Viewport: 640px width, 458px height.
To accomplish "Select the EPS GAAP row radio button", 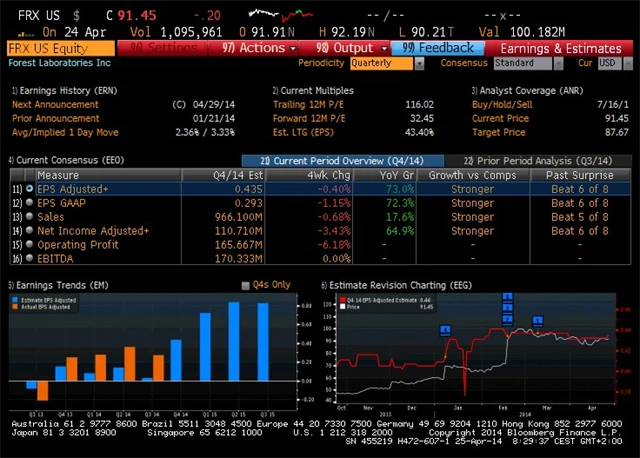I will [29, 202].
